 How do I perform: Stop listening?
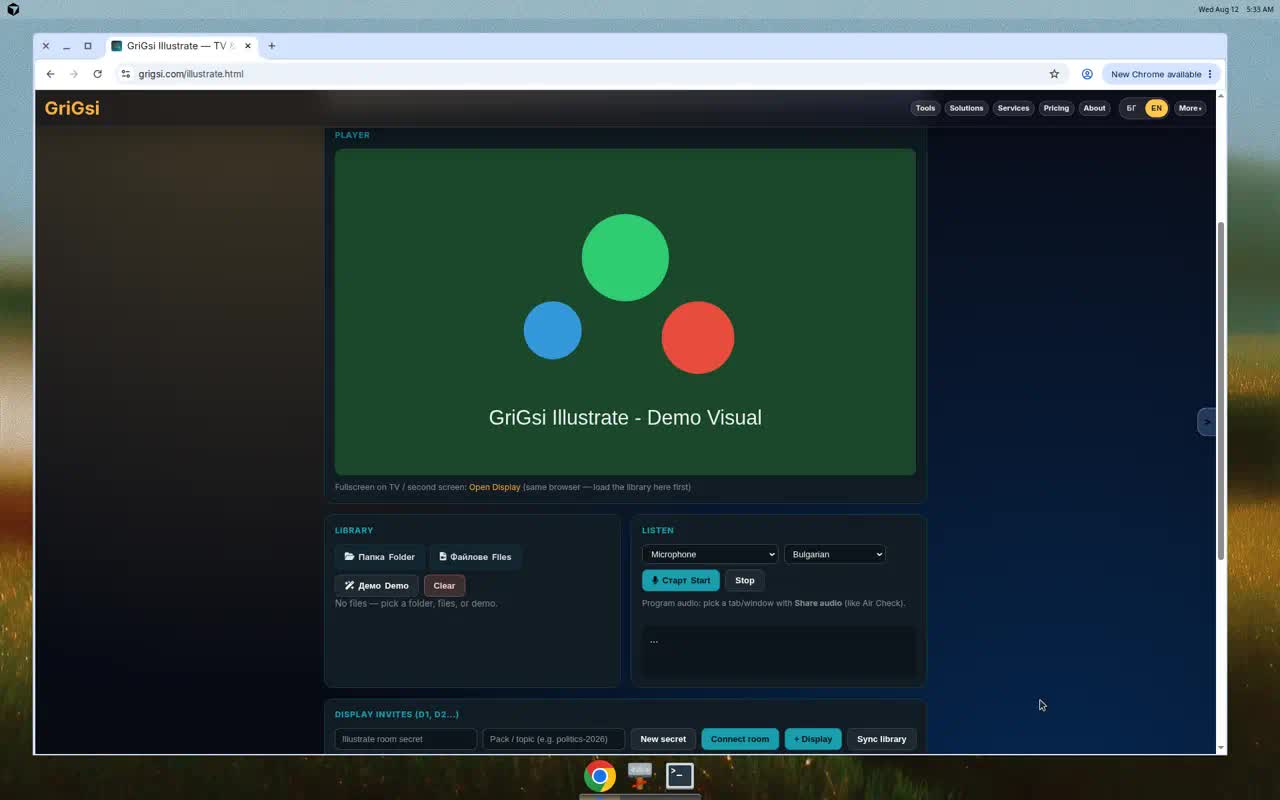[745, 580]
